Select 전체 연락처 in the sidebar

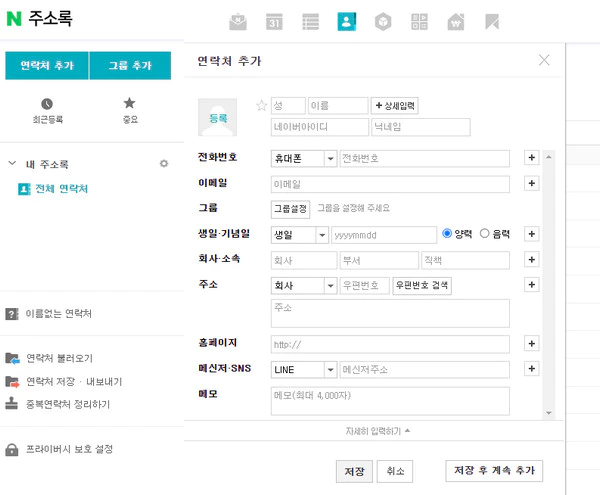(61, 189)
